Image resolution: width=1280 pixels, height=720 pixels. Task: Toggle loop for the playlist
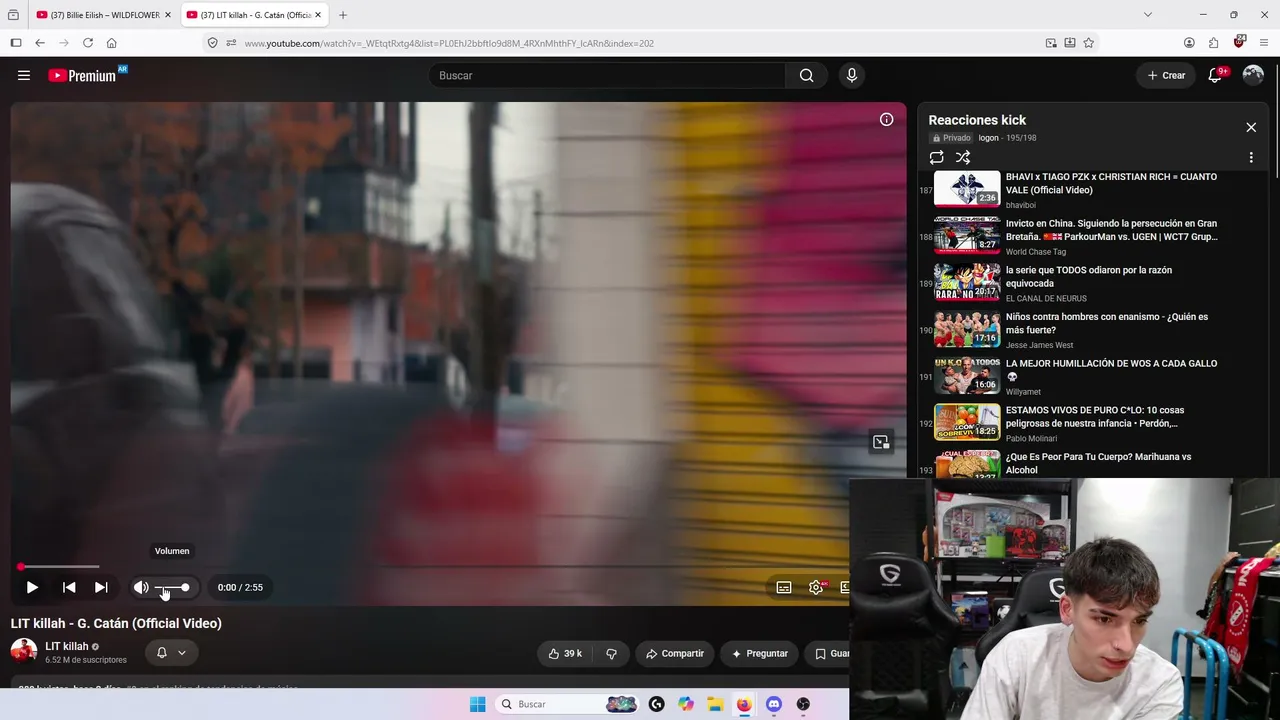tap(936, 157)
